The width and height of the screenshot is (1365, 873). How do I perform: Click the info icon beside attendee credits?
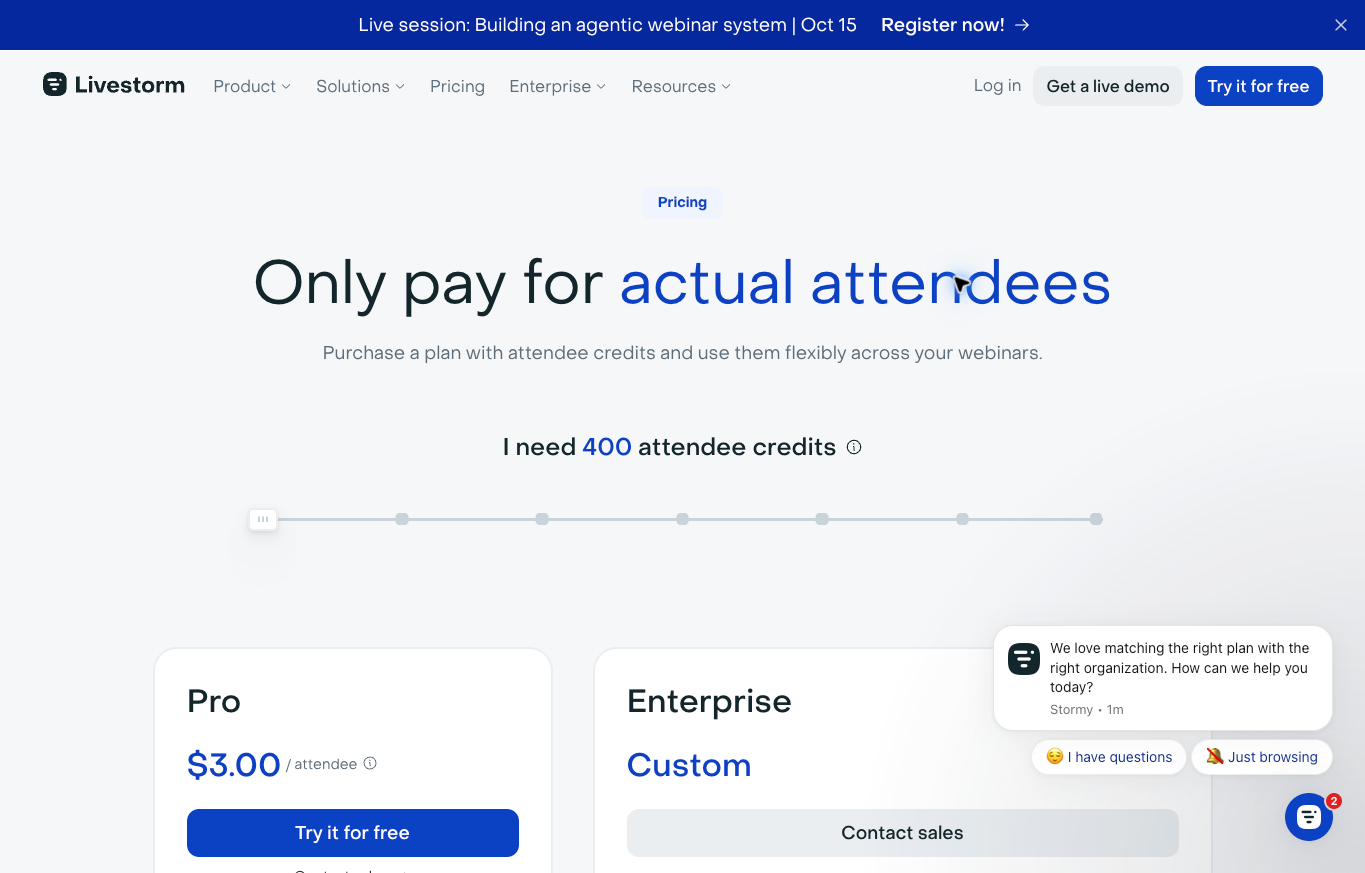854,447
